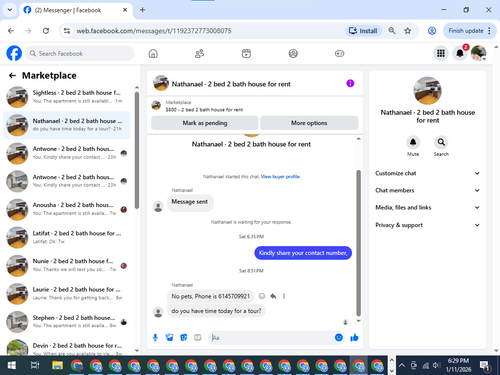Show hidden system tray icons
The width and height of the screenshot is (500, 375).
402,365
